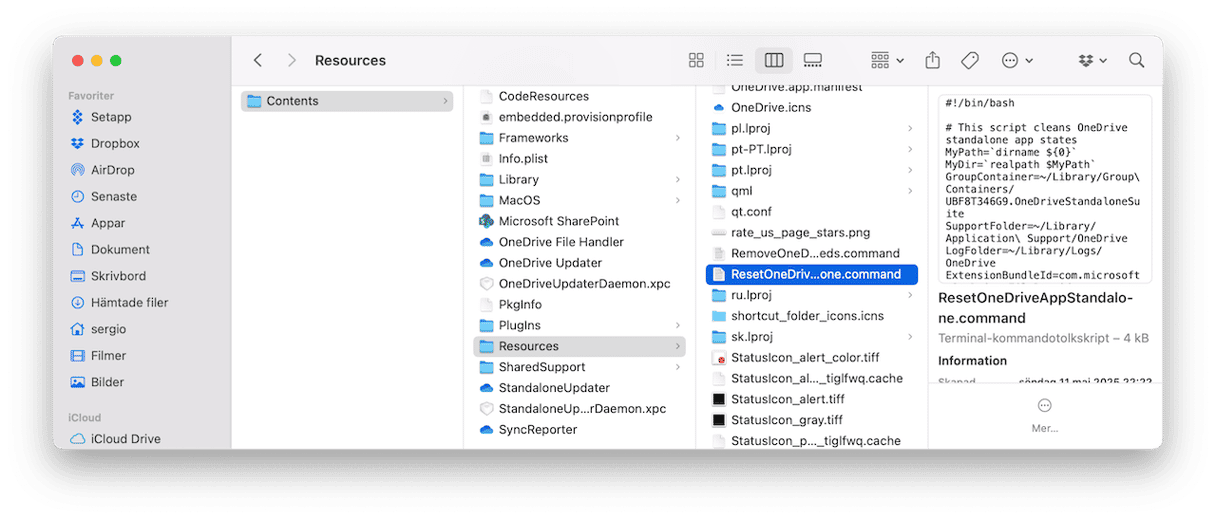This screenshot has width=1216, height=519.
Task: Open the search magnifier icon
Action: click(1137, 60)
